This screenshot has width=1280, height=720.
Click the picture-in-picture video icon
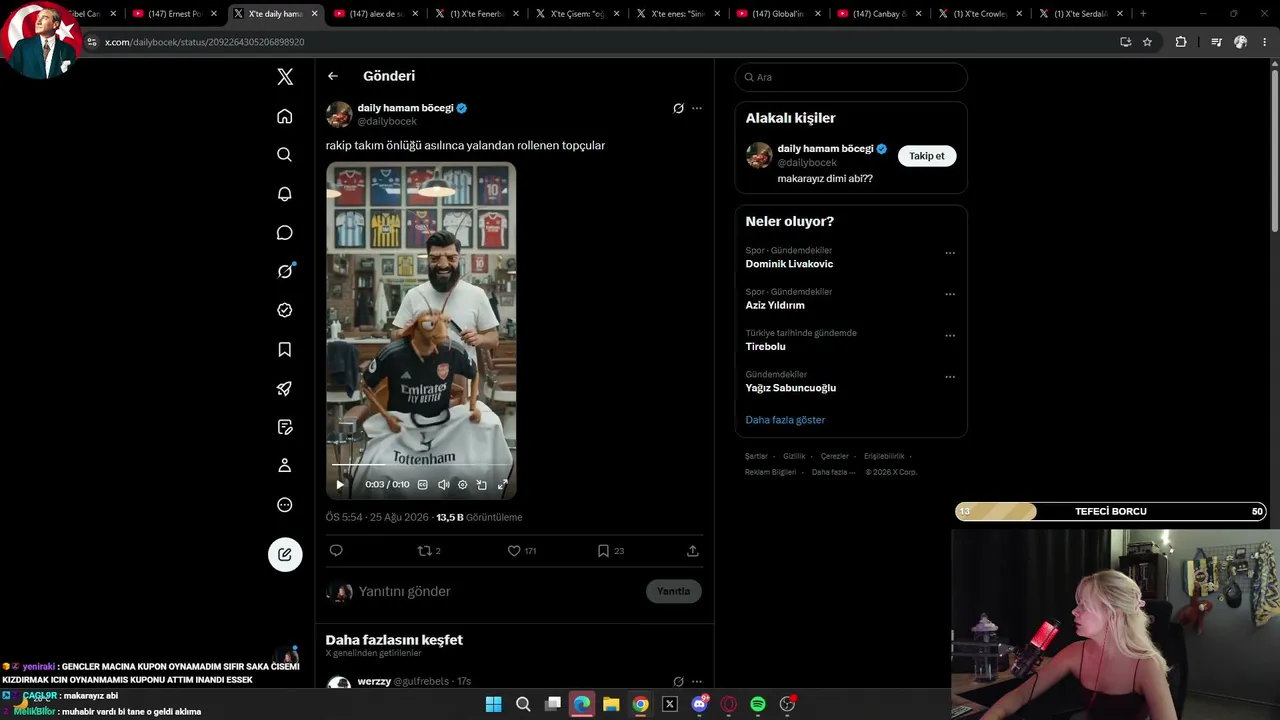482,485
